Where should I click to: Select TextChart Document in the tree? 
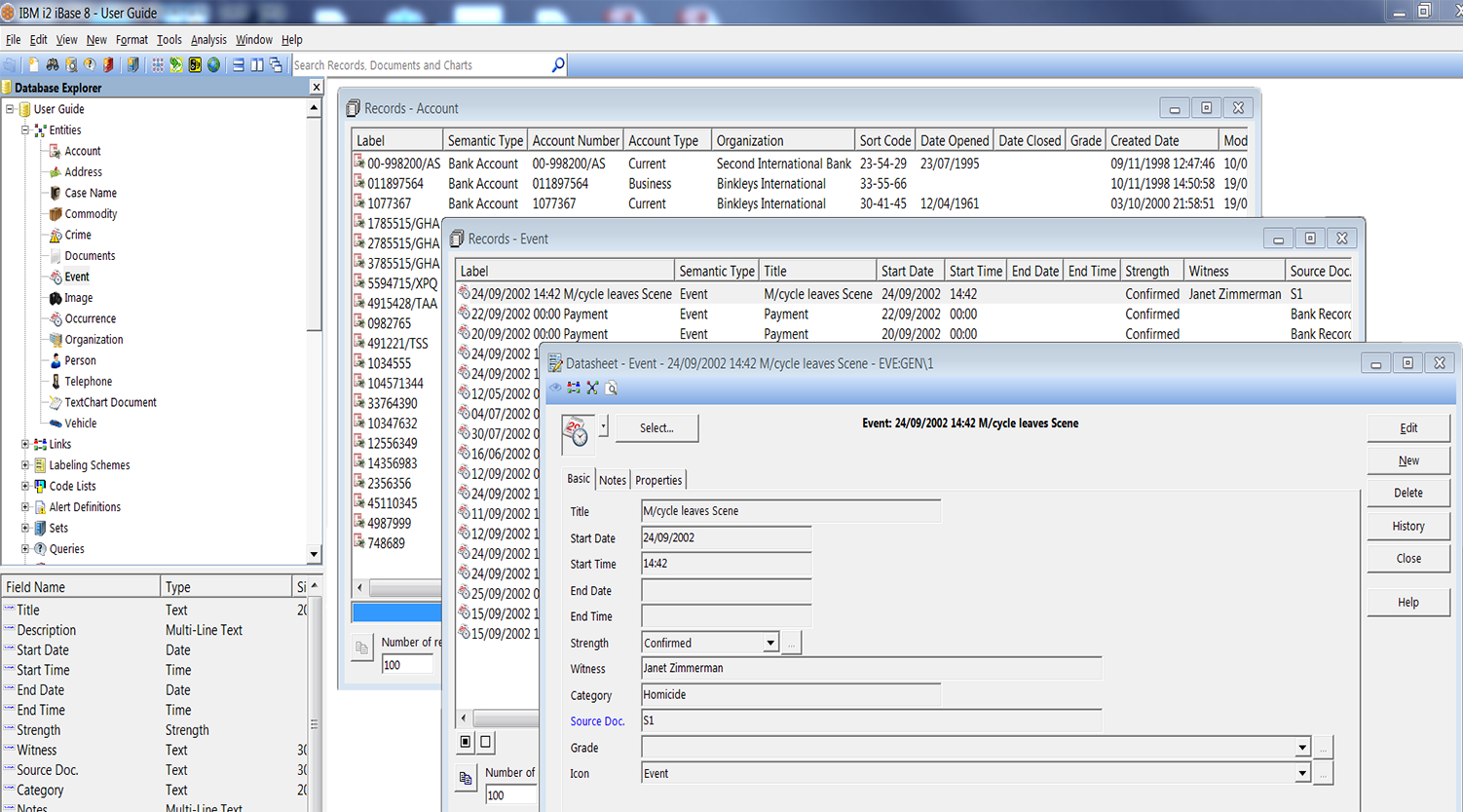(x=110, y=402)
